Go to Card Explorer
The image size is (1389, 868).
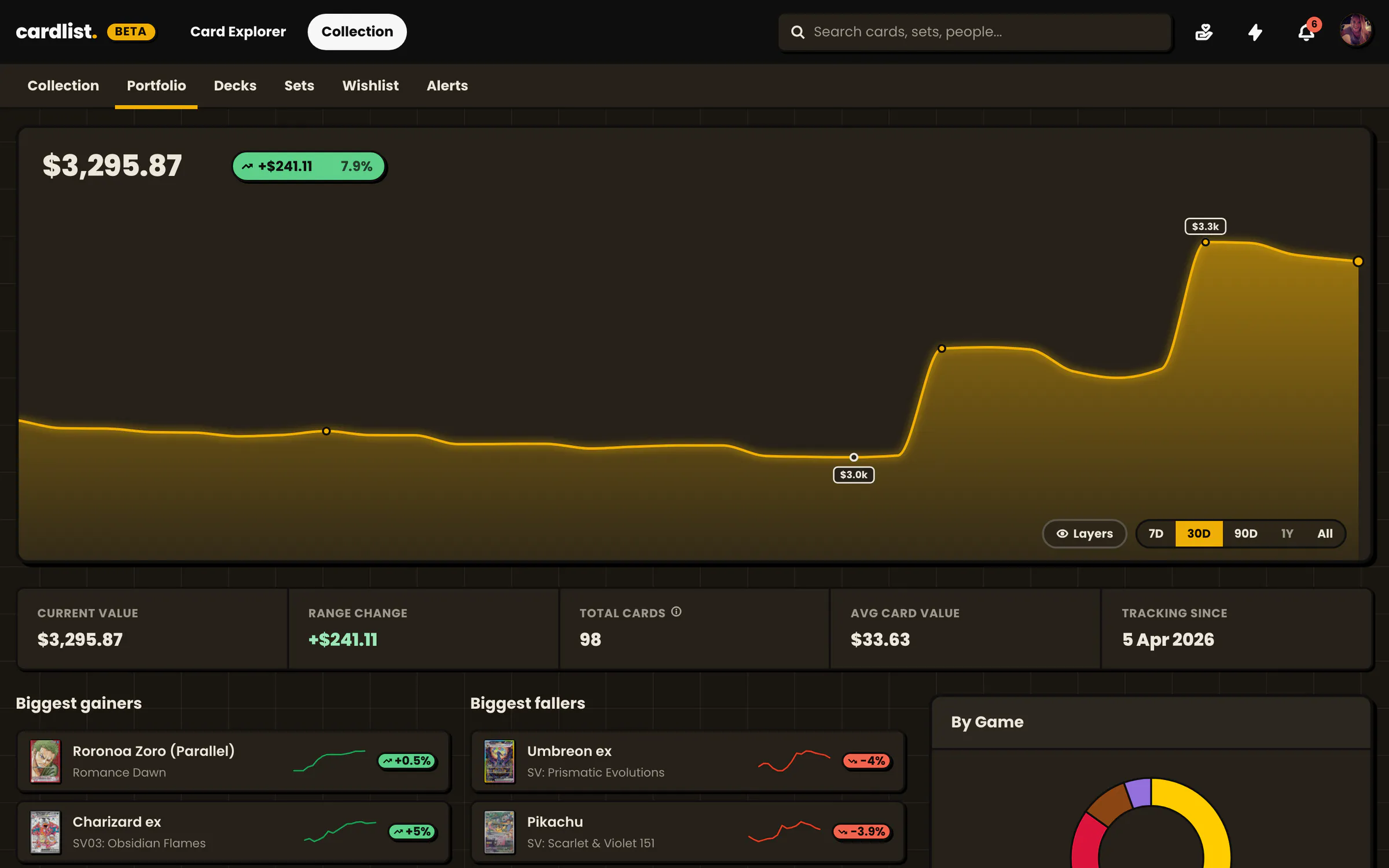pos(238,32)
